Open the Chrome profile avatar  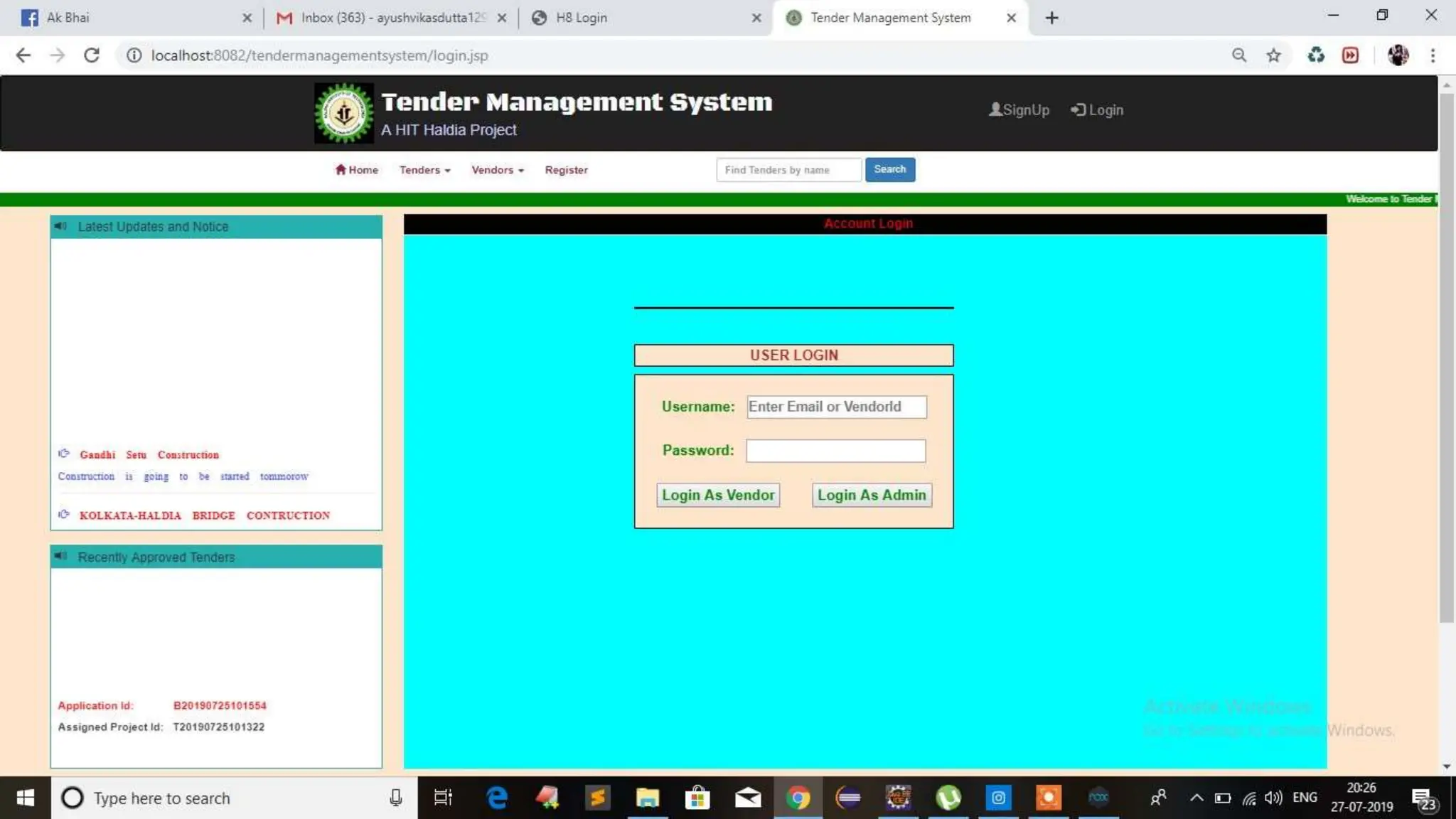(x=1398, y=55)
